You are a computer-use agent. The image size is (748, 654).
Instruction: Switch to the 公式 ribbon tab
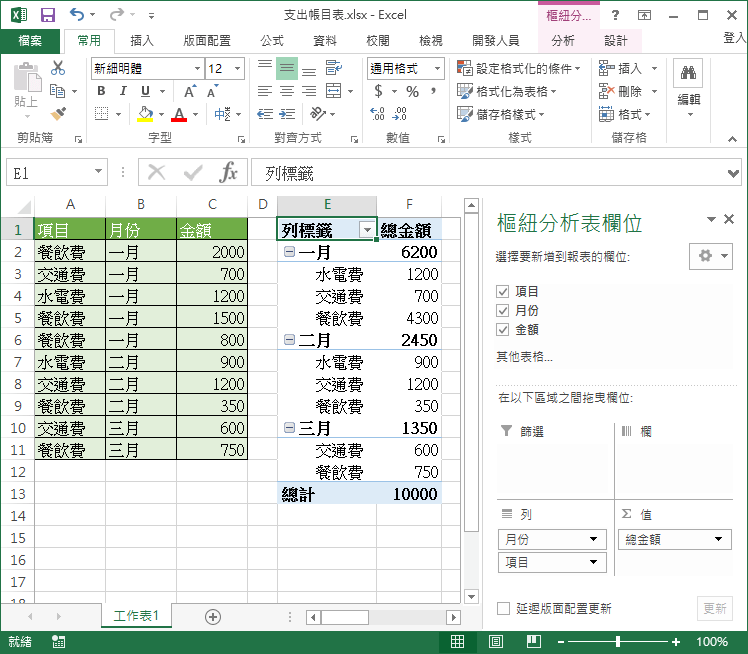tap(272, 41)
